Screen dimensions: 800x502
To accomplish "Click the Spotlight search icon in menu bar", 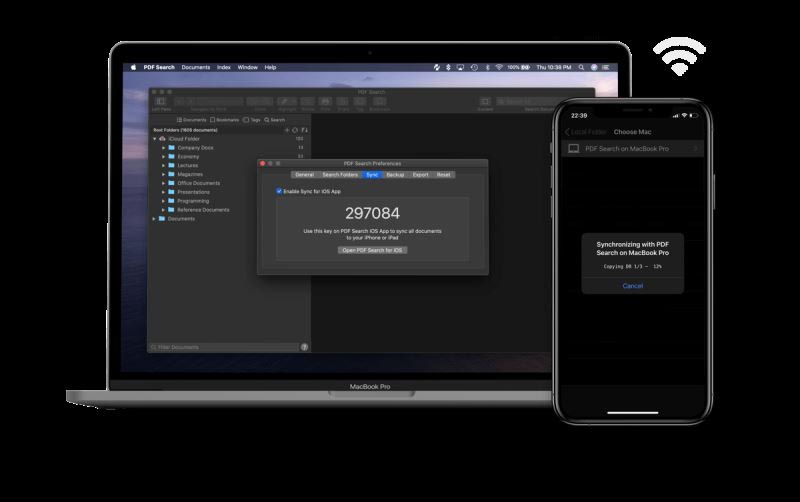I will tap(581, 67).
